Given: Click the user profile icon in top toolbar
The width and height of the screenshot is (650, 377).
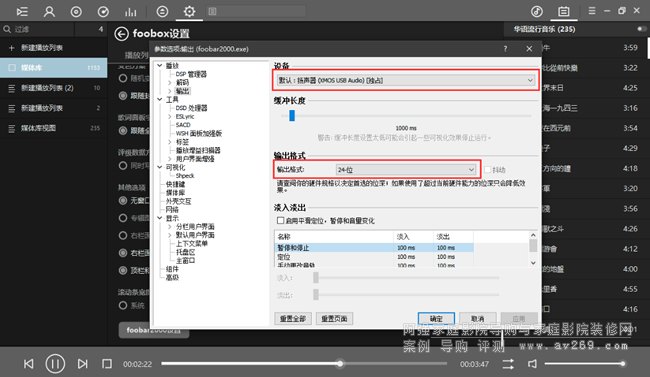Looking at the screenshot, I should click(49, 11).
